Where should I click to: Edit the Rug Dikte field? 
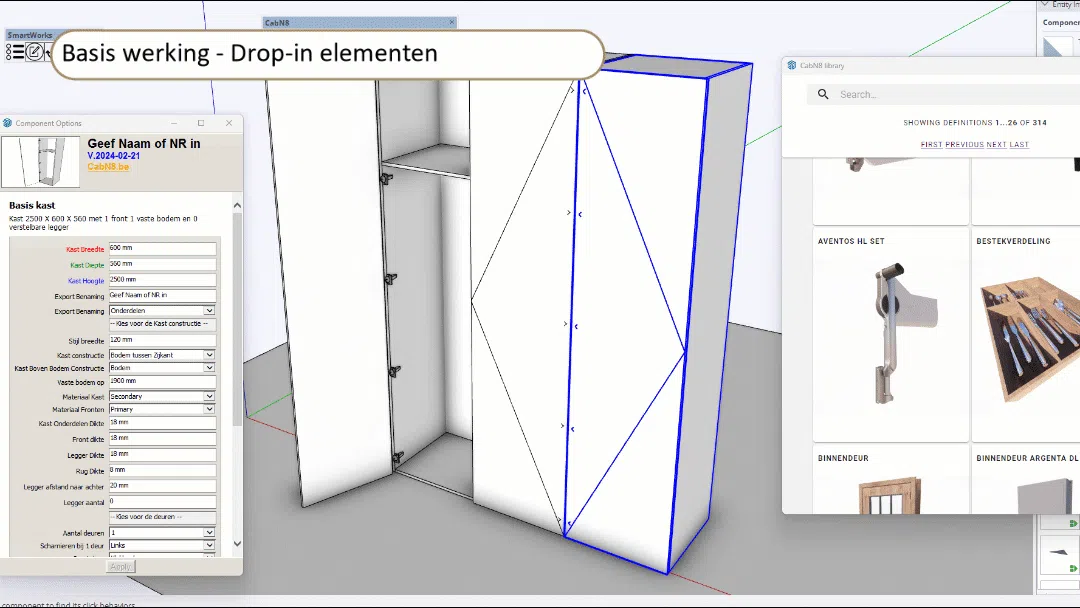pyautogui.click(x=163, y=470)
